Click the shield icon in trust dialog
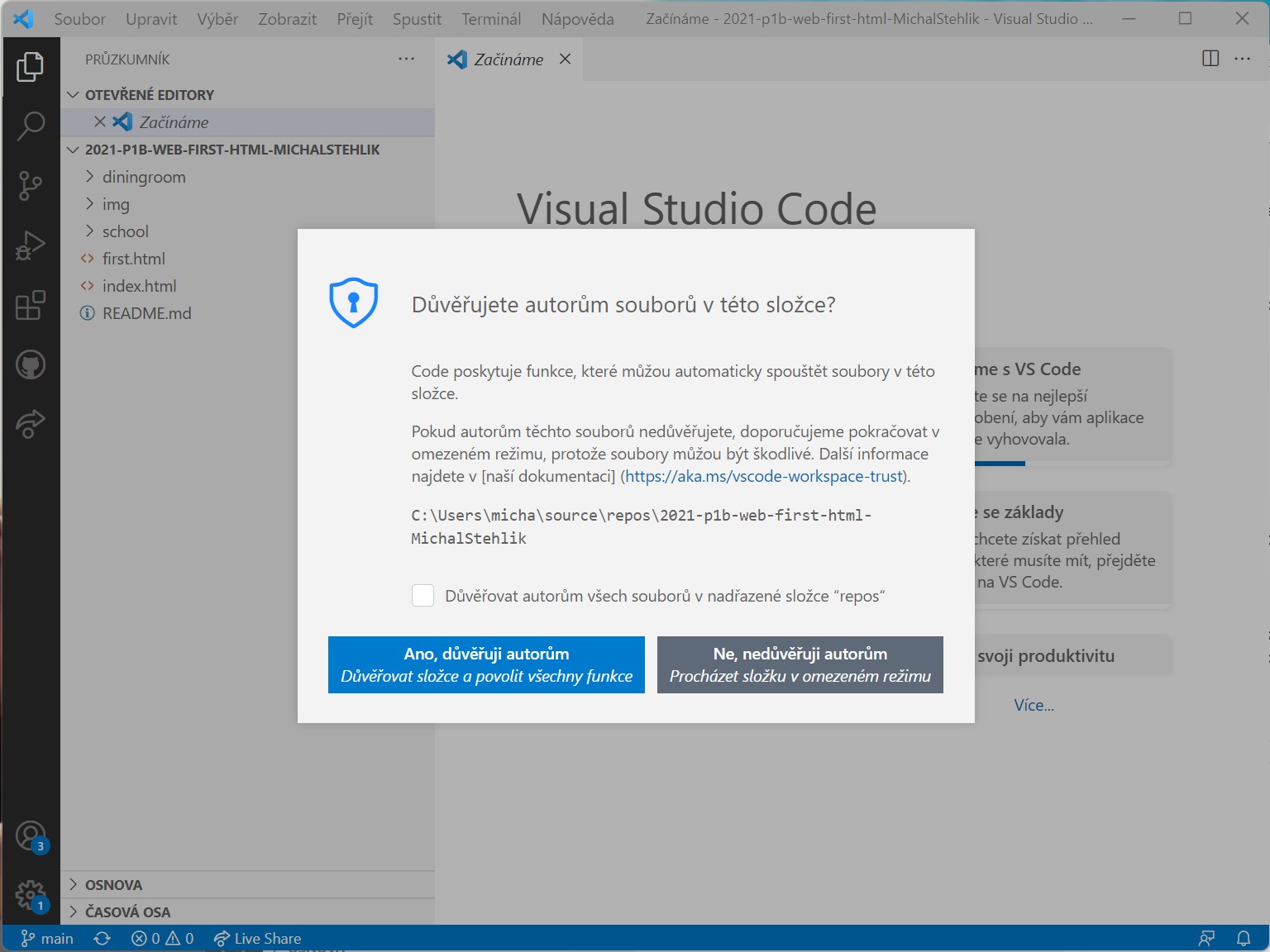 354,302
